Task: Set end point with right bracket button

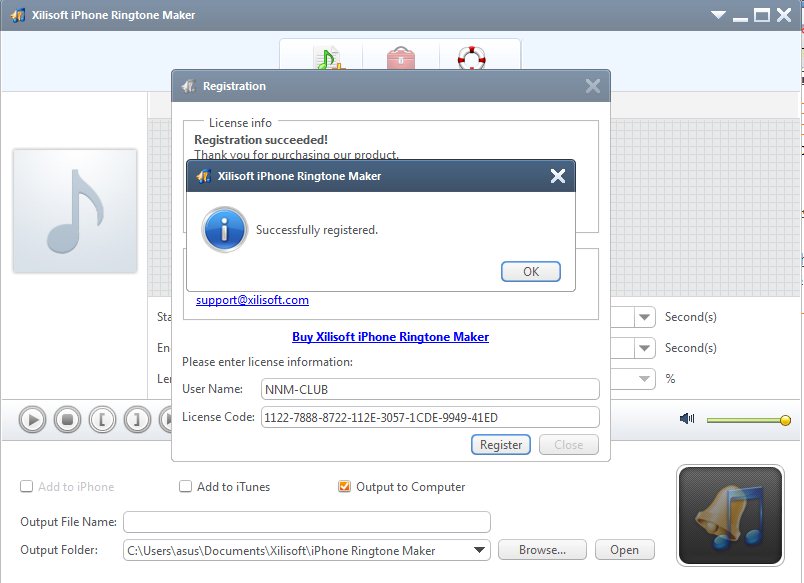Action: coord(137,420)
